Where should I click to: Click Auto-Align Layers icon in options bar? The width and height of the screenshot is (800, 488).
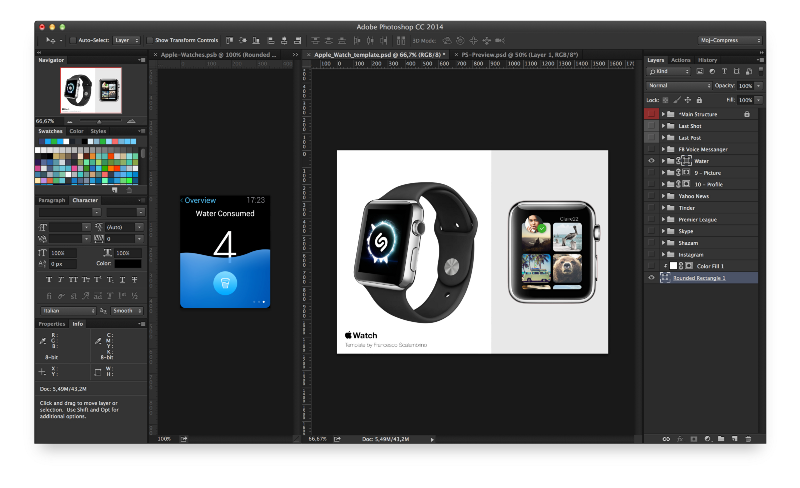[401, 40]
